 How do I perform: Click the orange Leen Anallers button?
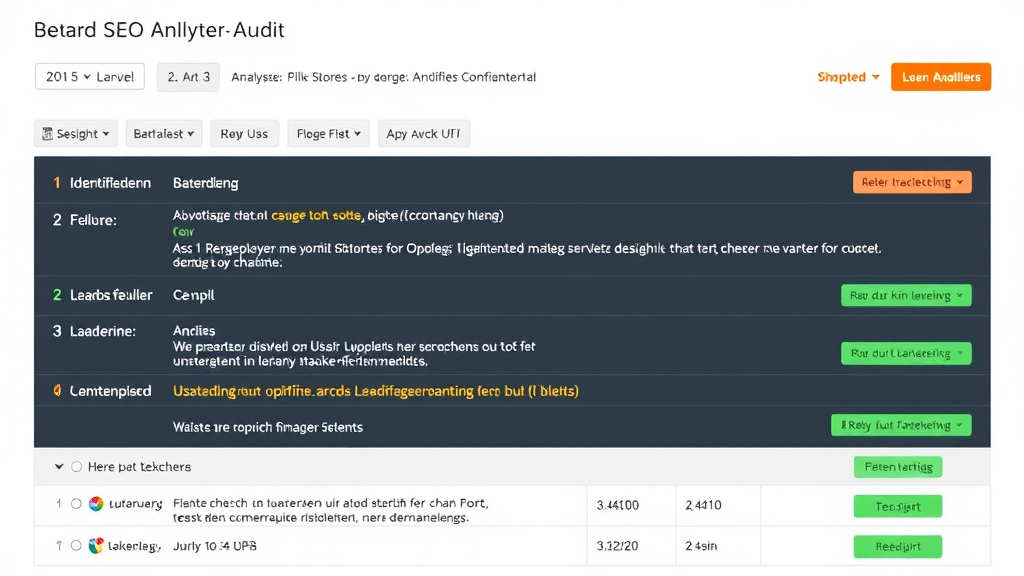tap(940, 77)
